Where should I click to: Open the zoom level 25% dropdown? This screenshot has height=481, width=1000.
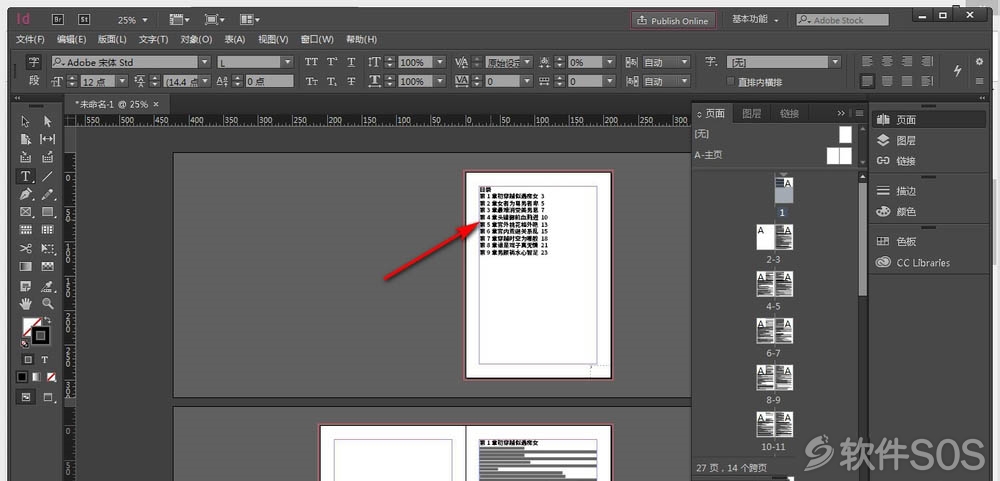click(x=145, y=20)
